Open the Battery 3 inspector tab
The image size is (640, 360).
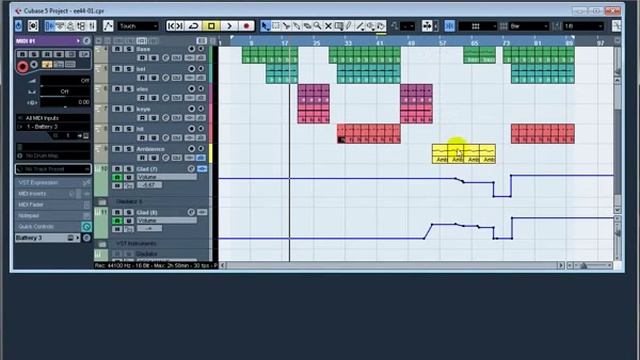tap(47, 238)
